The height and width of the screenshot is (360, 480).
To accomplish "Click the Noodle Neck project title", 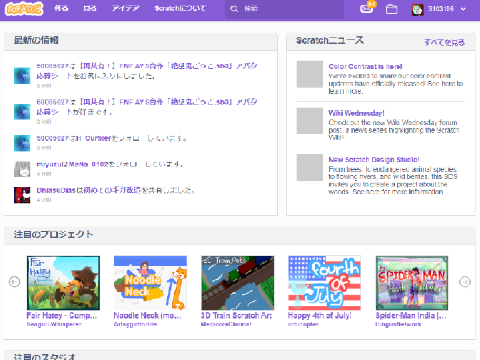I will (148, 315).
